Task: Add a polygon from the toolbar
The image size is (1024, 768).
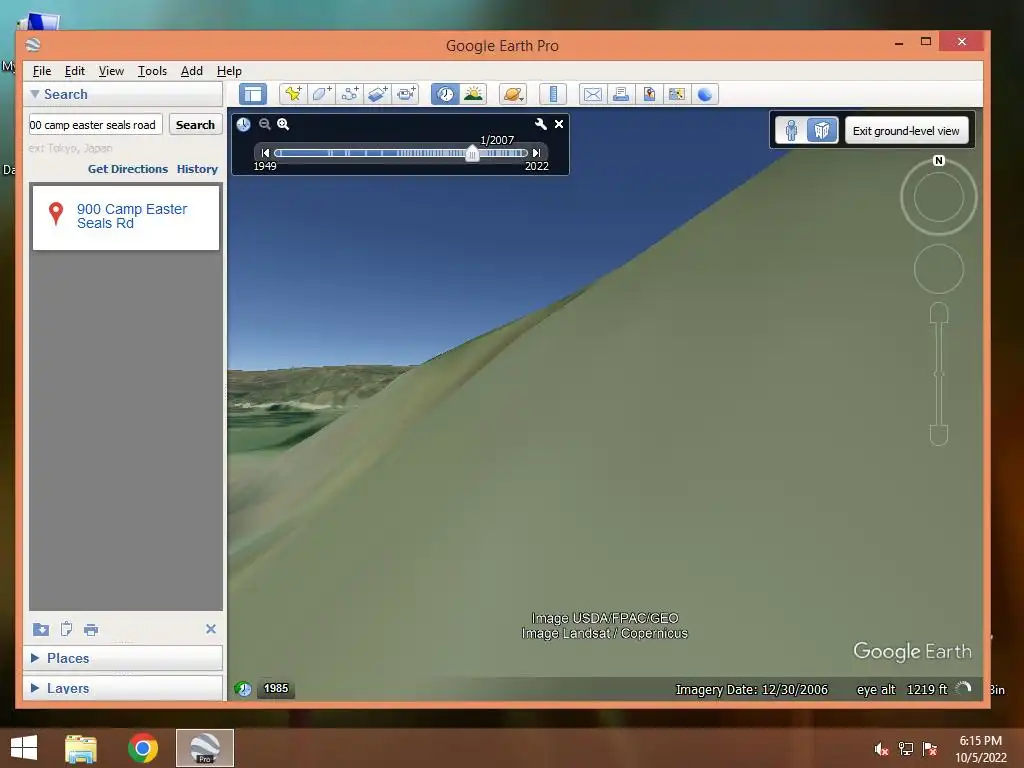Action: (321, 94)
